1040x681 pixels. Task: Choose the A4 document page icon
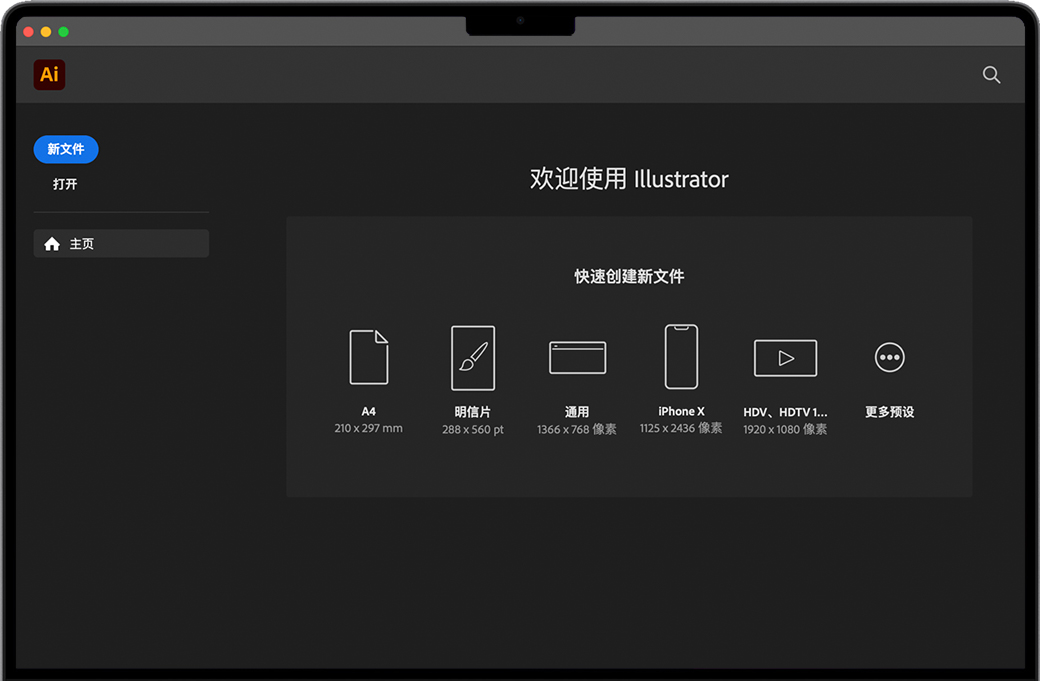coord(368,357)
